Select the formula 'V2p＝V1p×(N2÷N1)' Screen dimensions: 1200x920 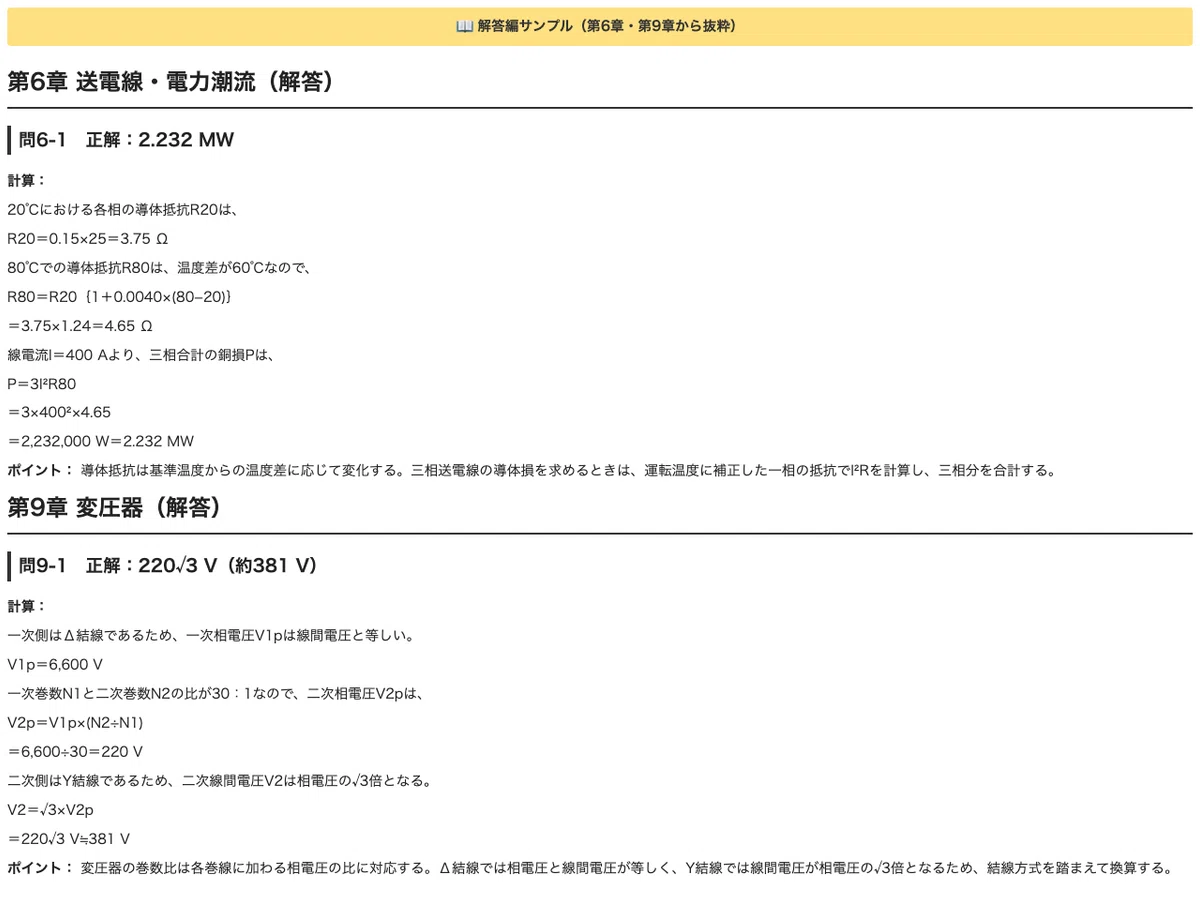[76, 723]
